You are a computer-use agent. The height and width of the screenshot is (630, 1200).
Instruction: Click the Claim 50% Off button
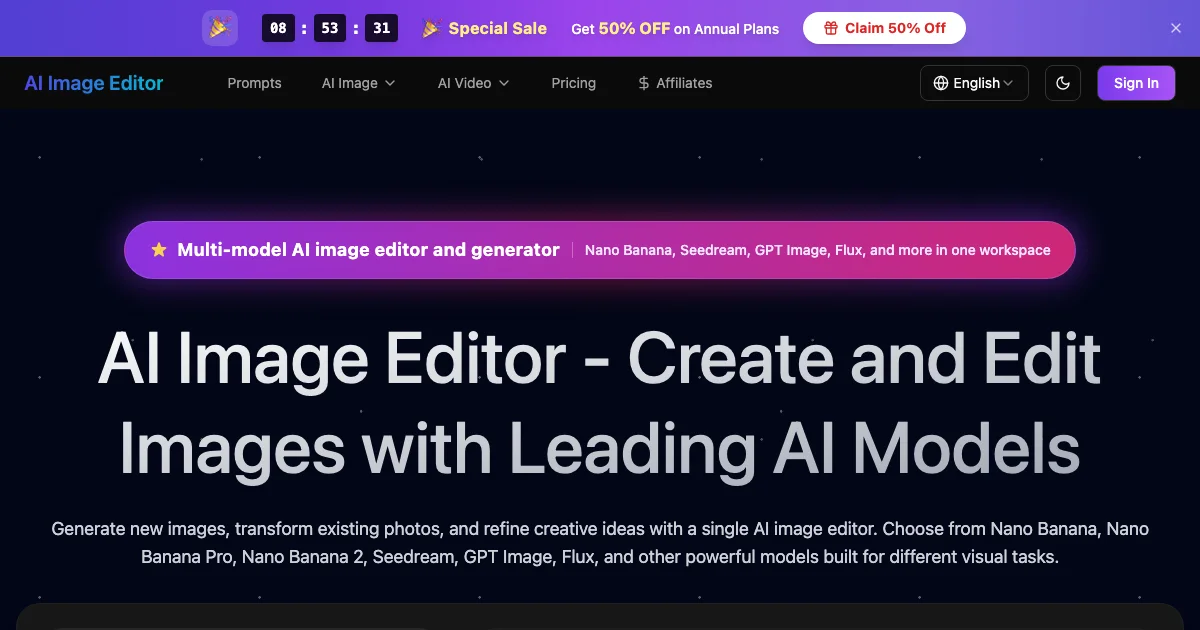click(x=884, y=28)
